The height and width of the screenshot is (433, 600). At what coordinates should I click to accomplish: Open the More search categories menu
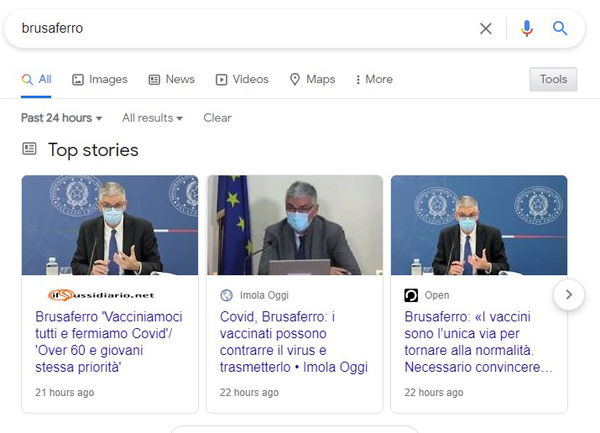(x=374, y=79)
